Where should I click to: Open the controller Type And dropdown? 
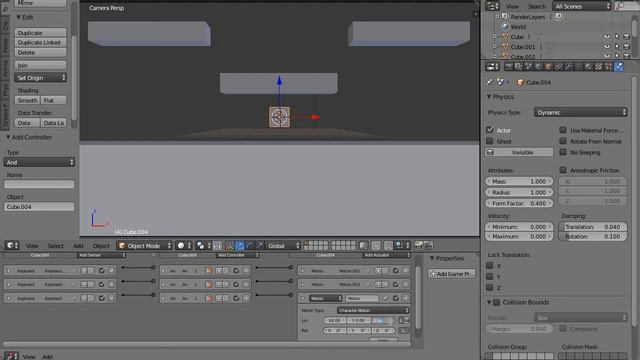point(39,162)
